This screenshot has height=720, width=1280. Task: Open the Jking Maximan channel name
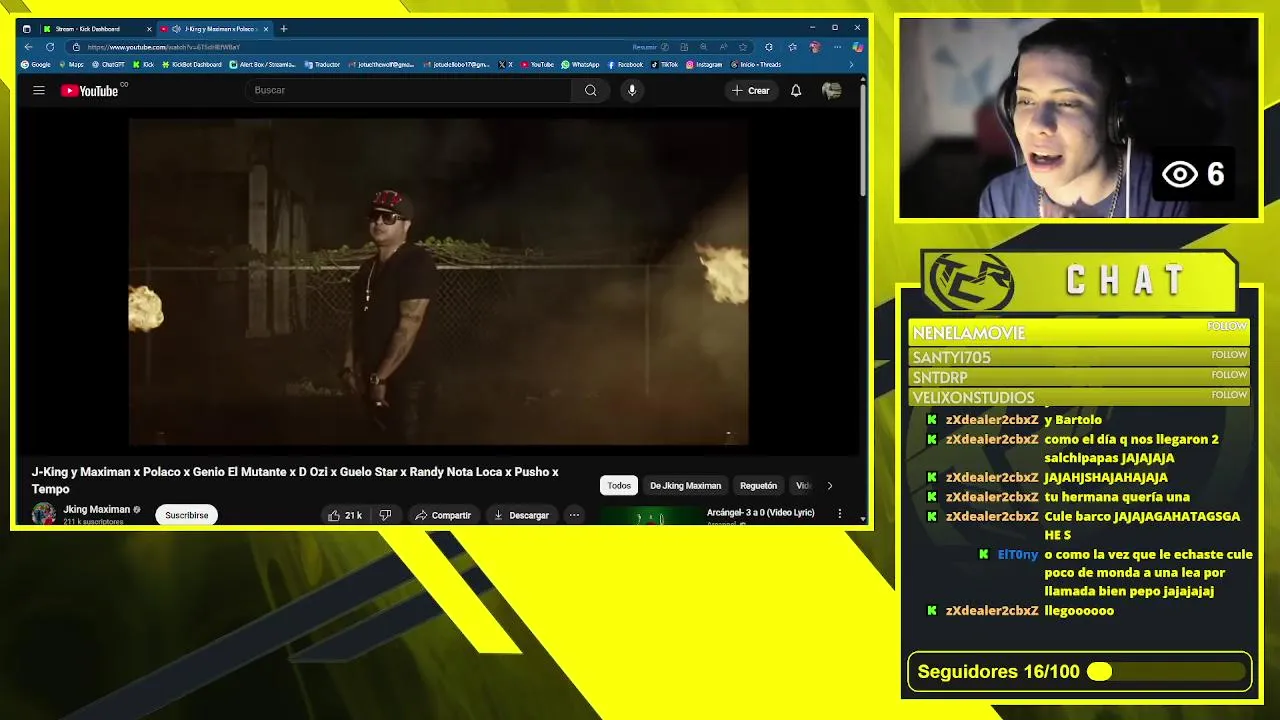pyautogui.click(x=97, y=509)
